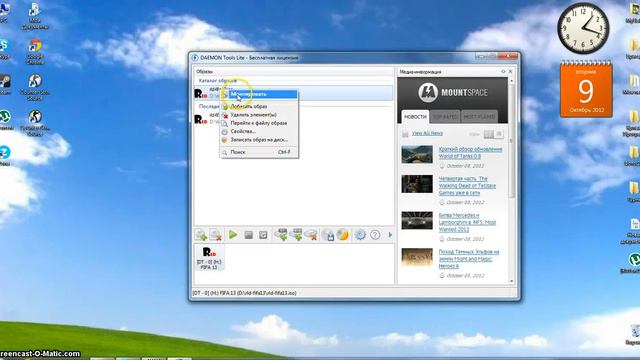Choose Добавить образ in the context menu

(259, 106)
